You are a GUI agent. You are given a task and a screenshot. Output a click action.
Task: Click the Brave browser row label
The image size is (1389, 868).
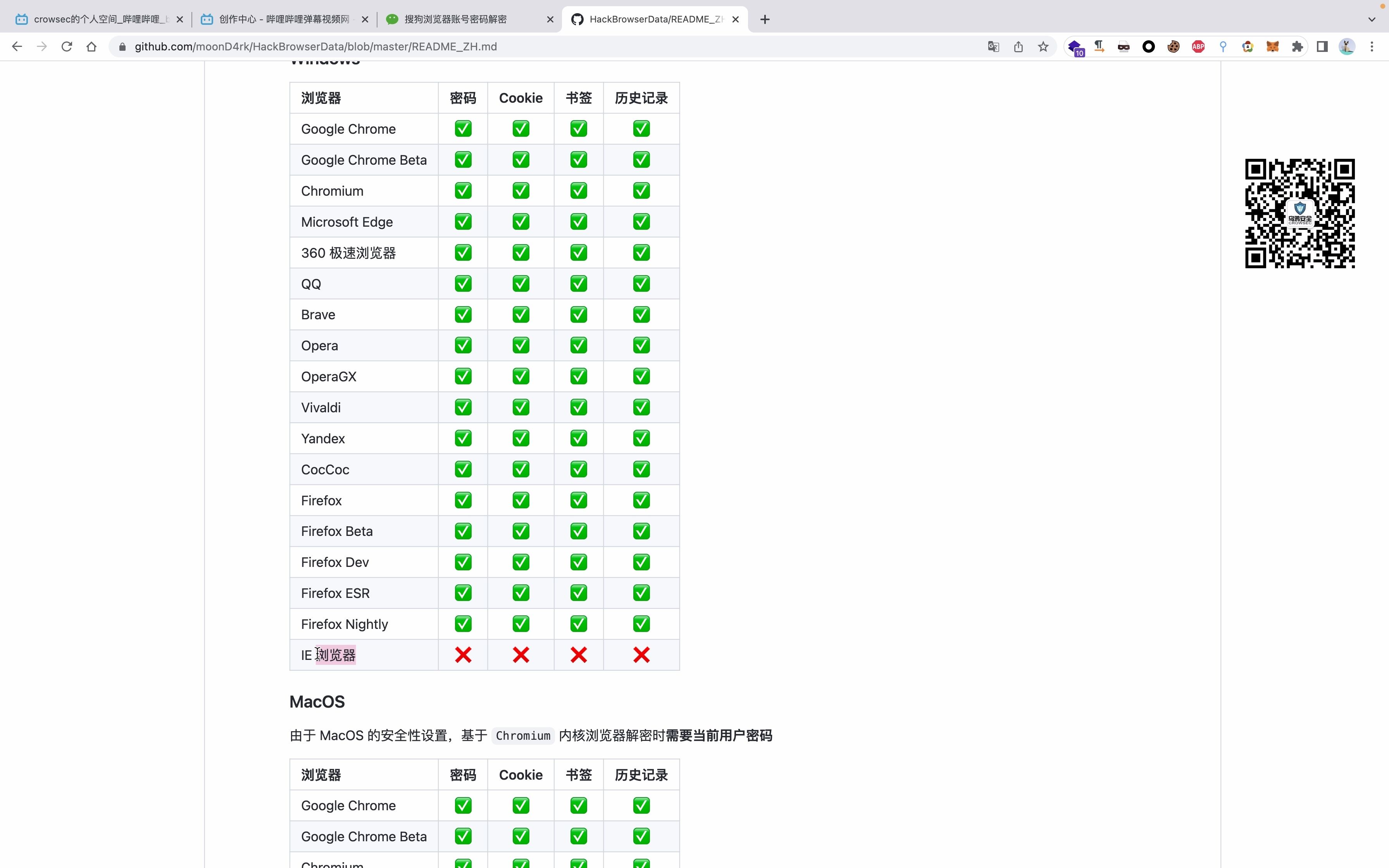pos(318,315)
